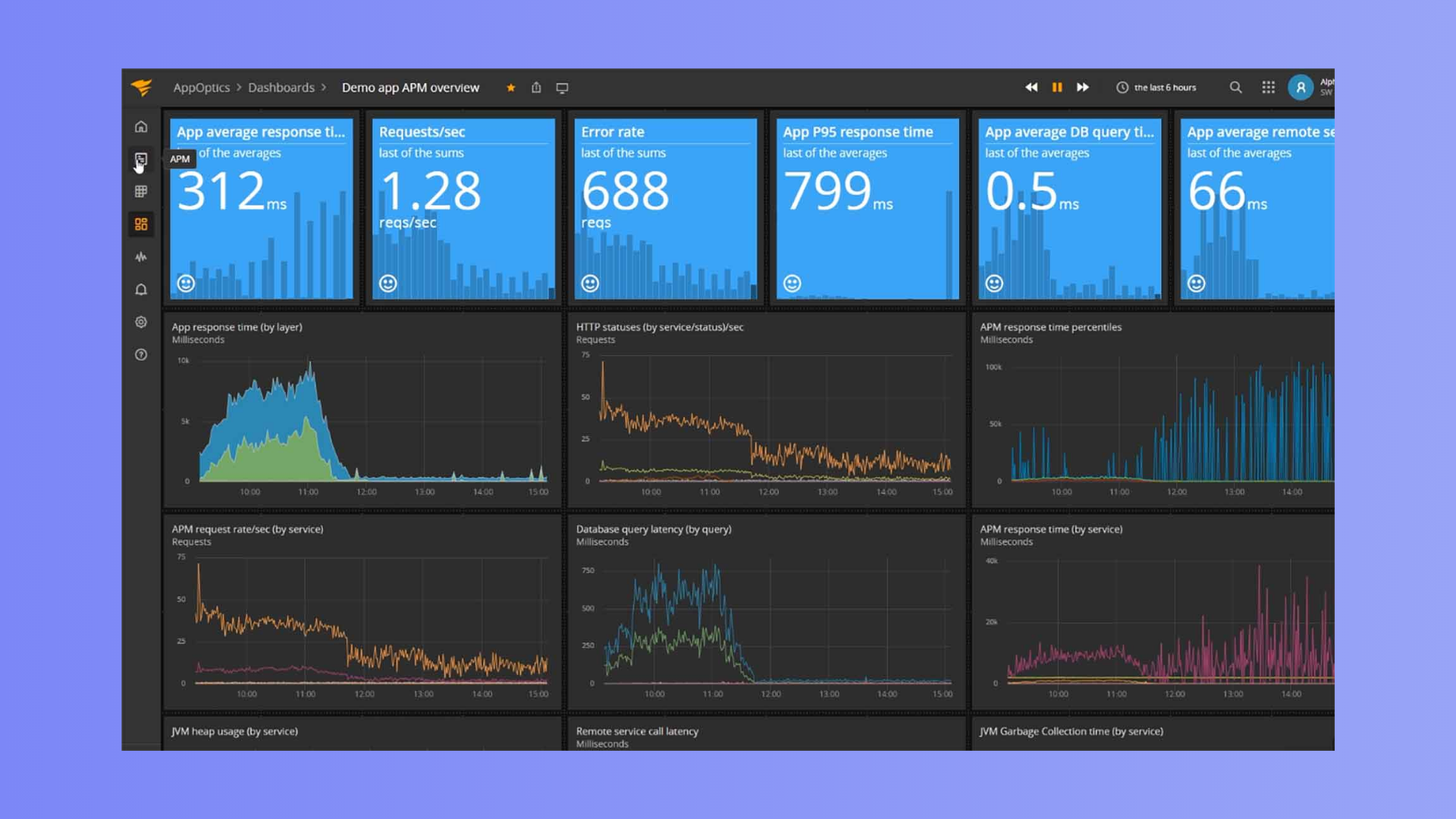Click 'App response time (by layer)' chart title
This screenshot has width=1456, height=819.
tap(237, 327)
